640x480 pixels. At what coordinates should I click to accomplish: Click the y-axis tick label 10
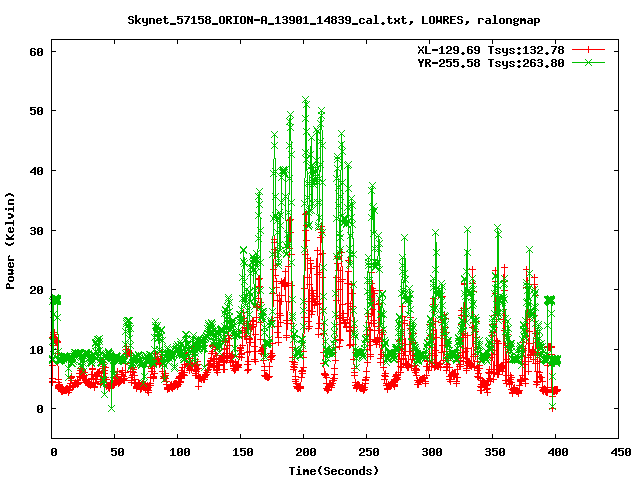click(x=36, y=350)
